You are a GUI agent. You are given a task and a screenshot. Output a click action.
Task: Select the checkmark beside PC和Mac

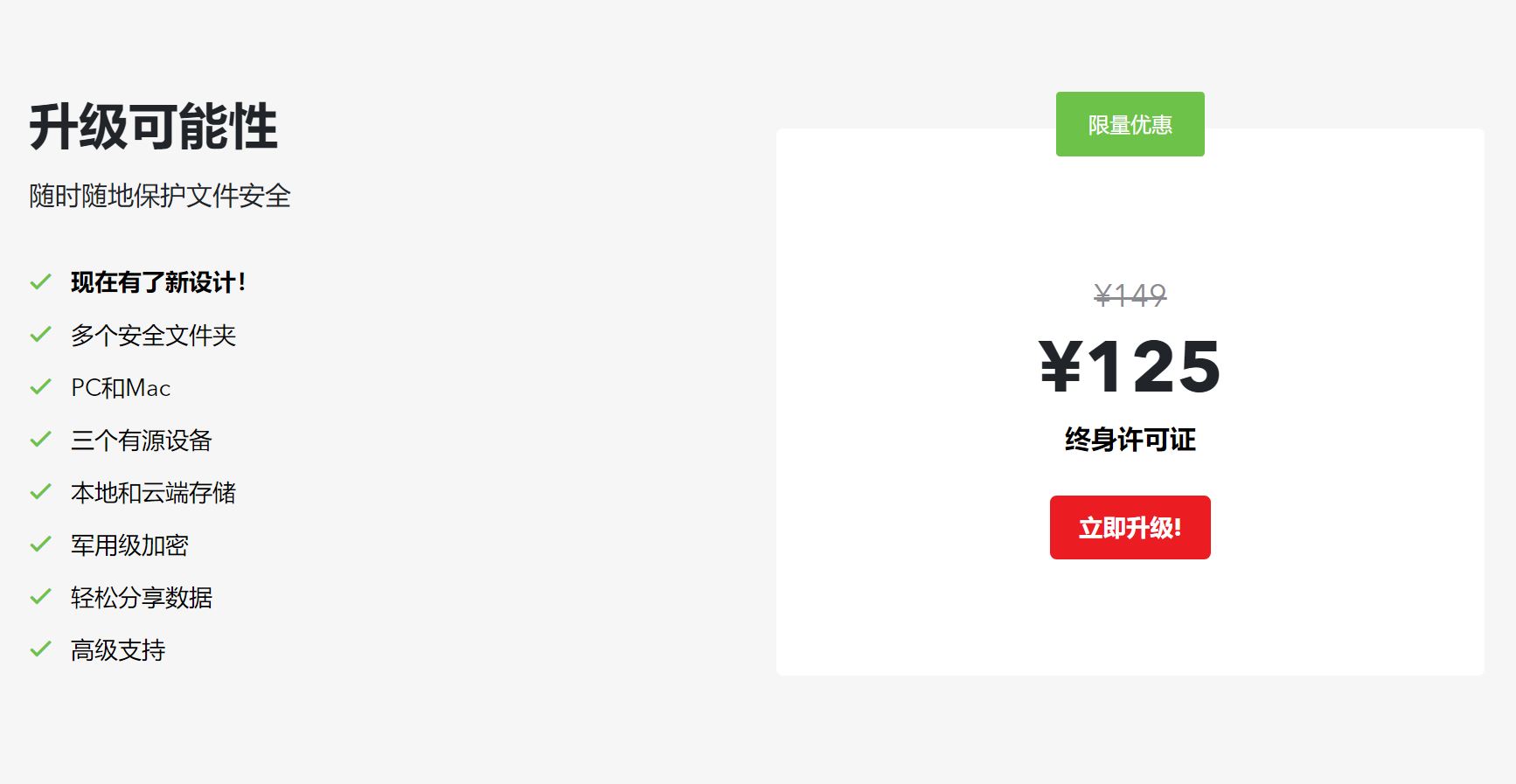pyautogui.click(x=40, y=387)
